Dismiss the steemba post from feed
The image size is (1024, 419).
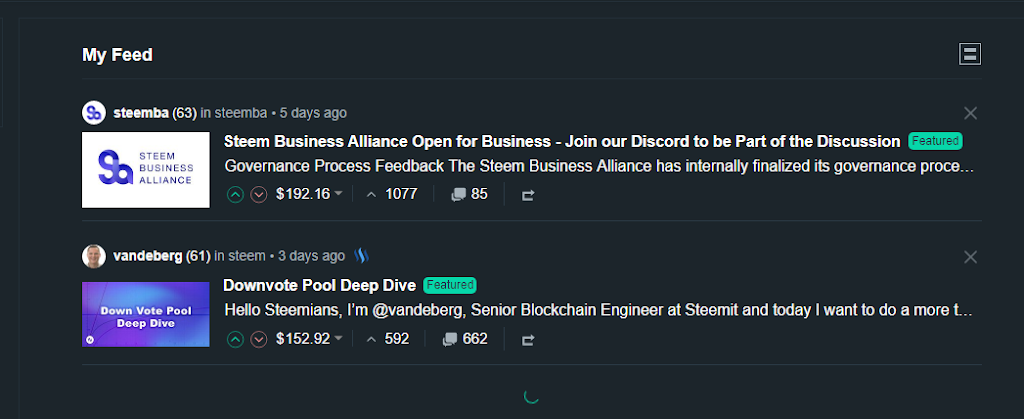pos(970,113)
